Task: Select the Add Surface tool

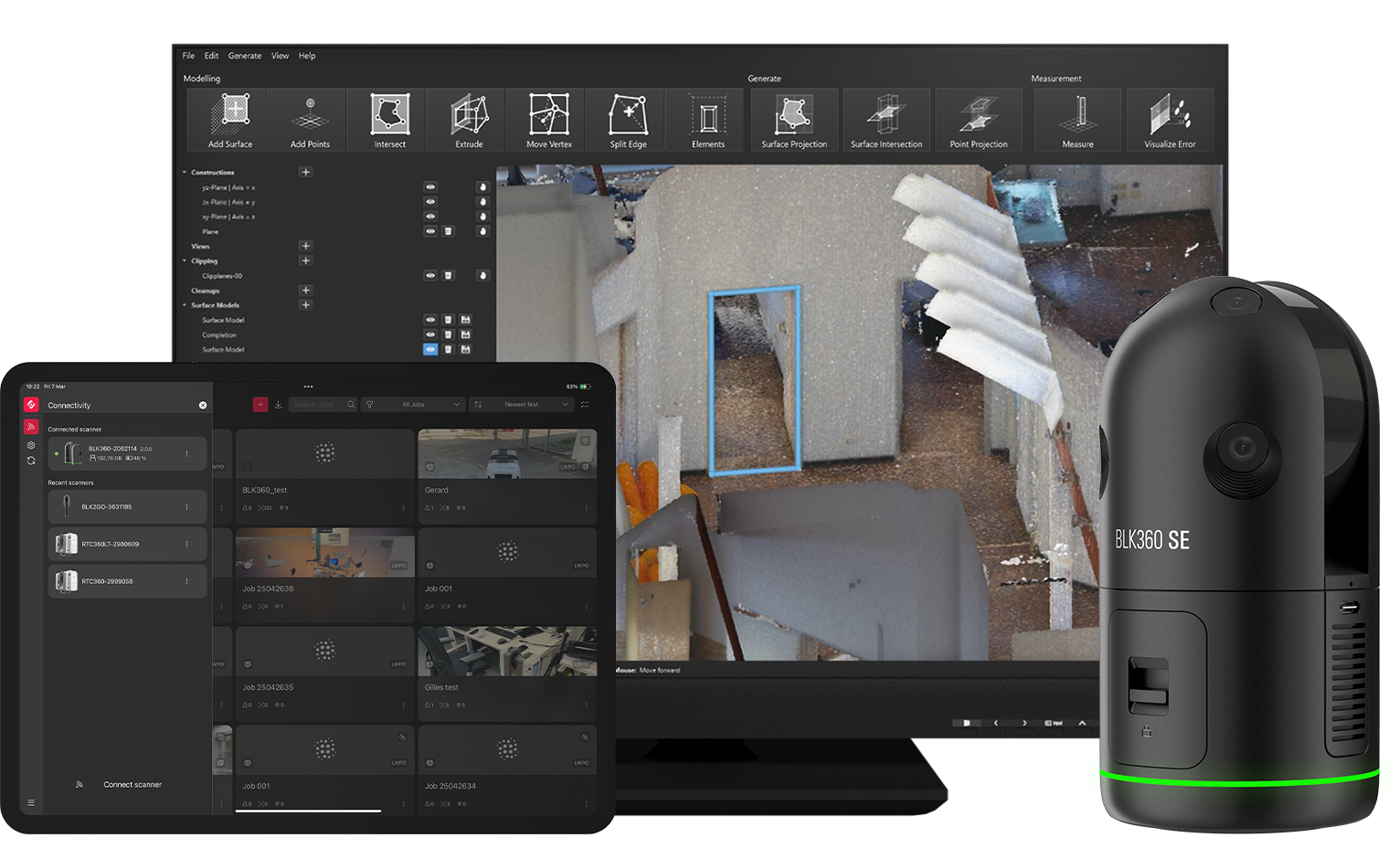Action: coord(229,119)
